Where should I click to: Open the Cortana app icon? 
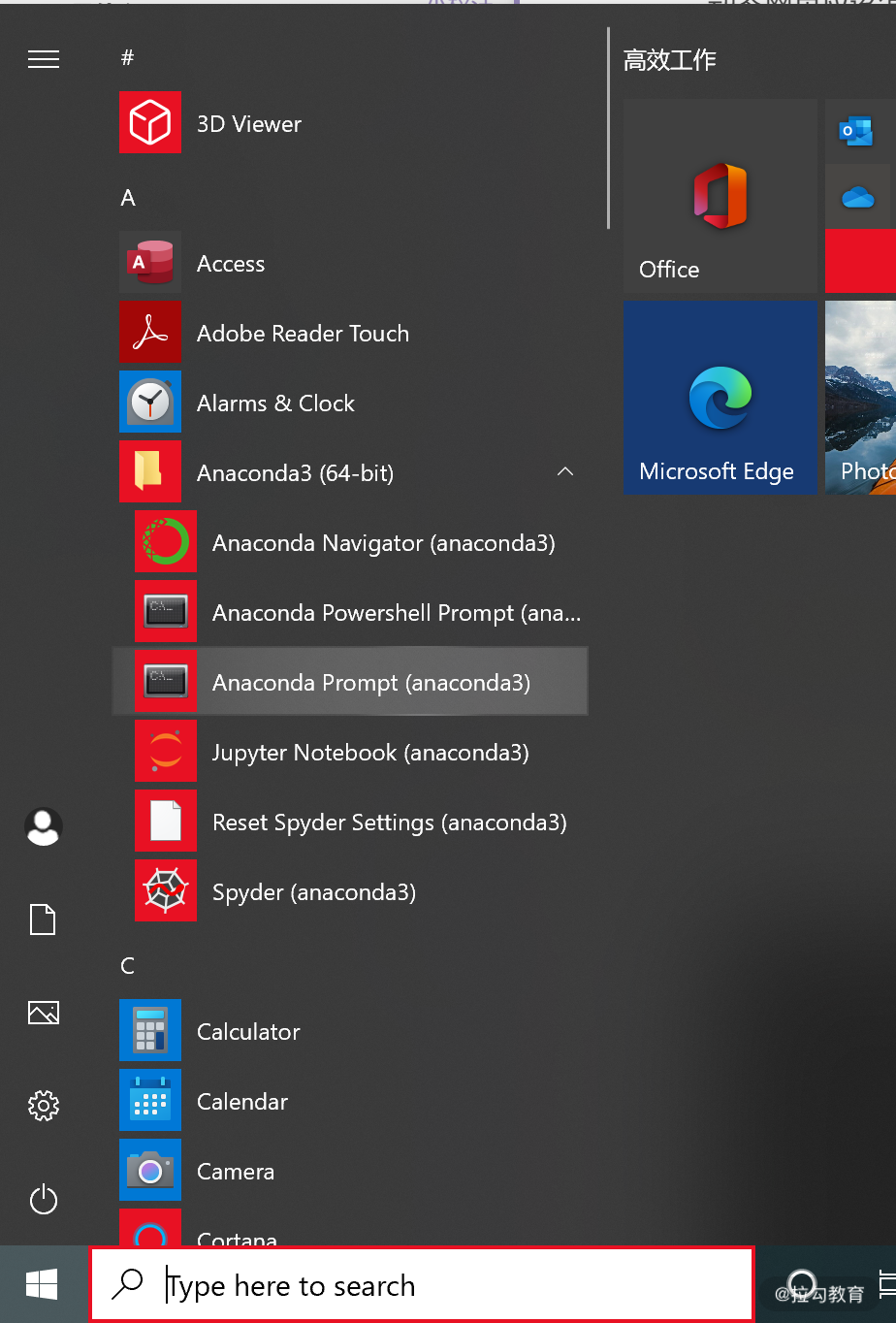click(x=150, y=1227)
